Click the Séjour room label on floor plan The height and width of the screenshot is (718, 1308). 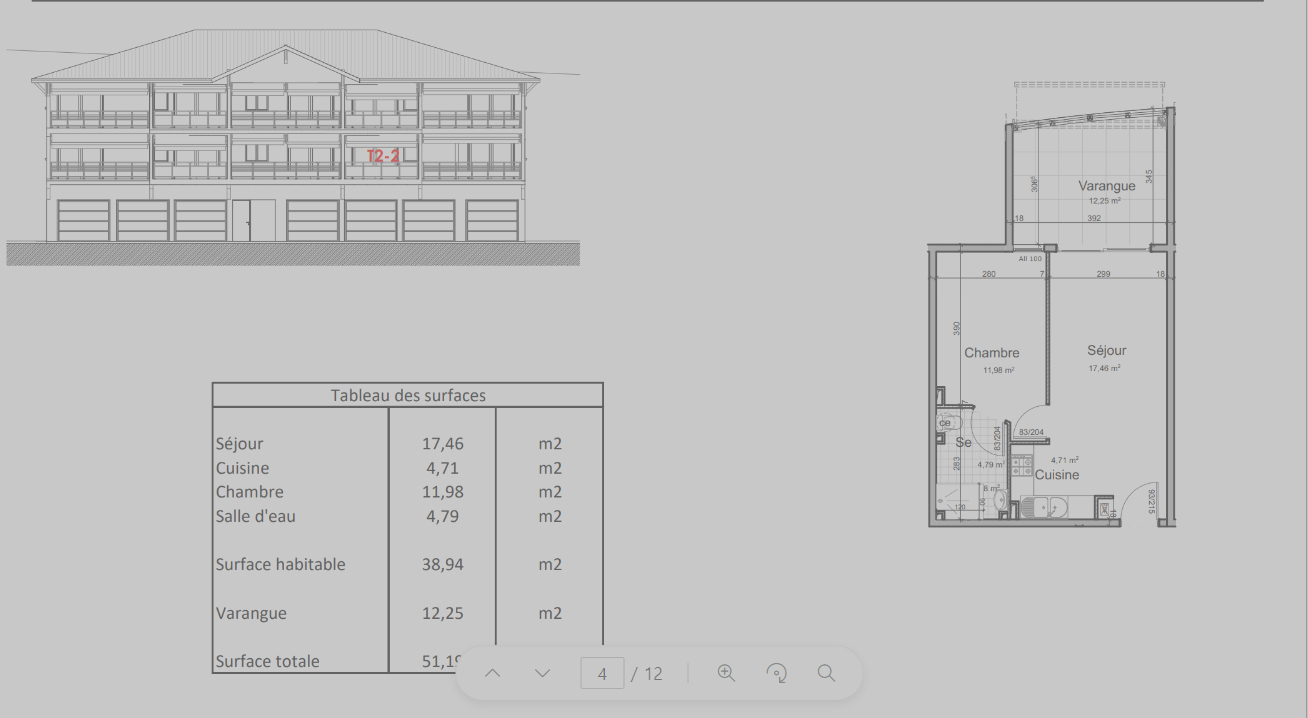tap(1106, 351)
